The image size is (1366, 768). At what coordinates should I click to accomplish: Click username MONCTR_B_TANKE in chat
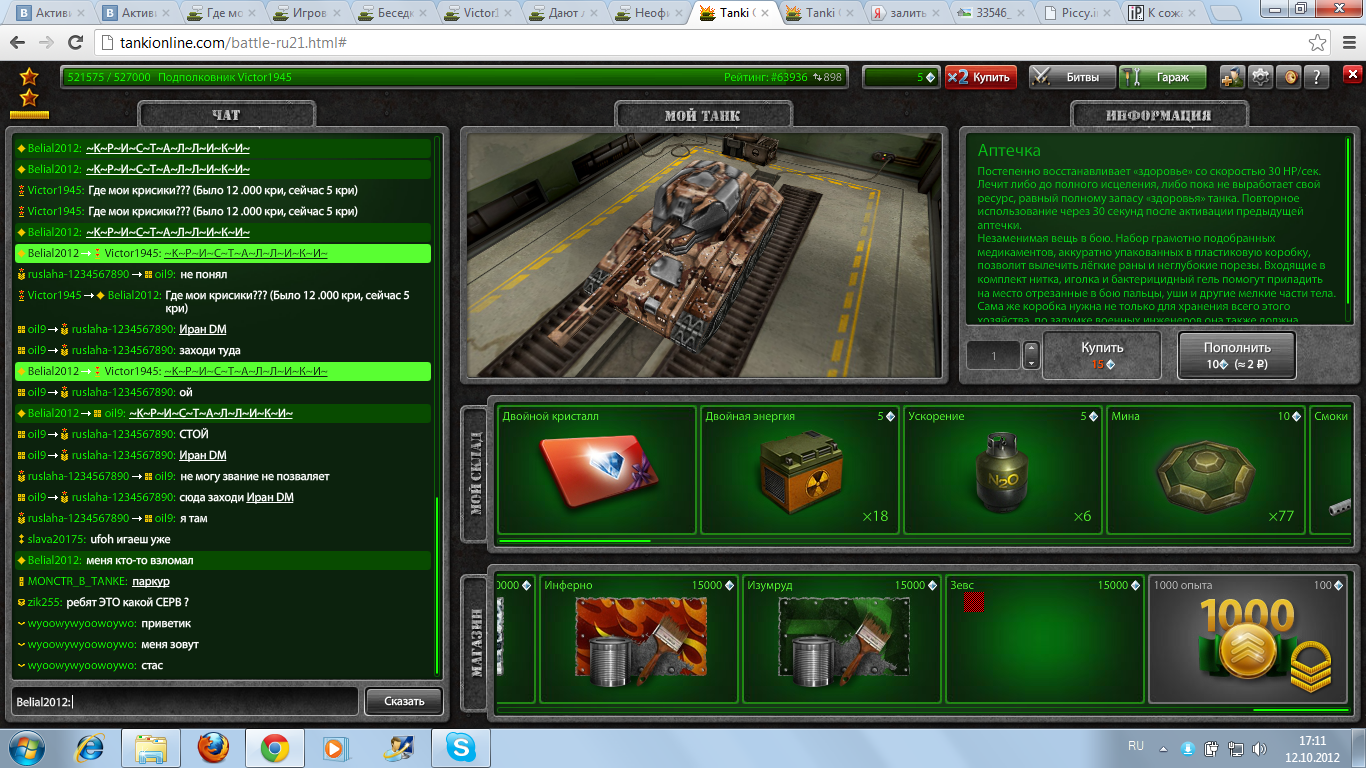(77, 581)
